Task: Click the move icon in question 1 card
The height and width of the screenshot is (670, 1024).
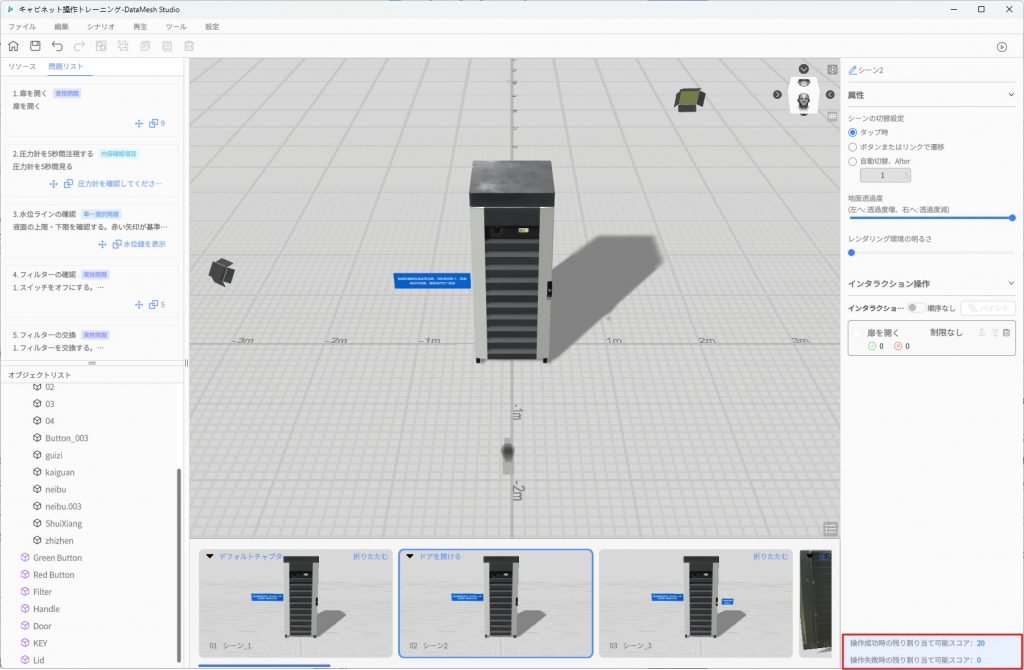Action: (x=139, y=124)
